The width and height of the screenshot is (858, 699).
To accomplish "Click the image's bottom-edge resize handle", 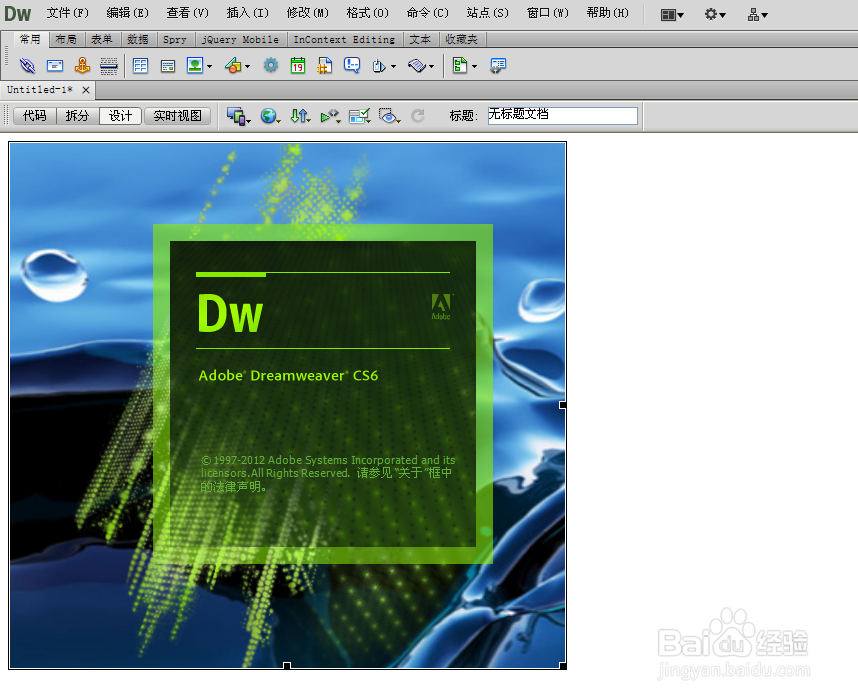I will point(287,666).
